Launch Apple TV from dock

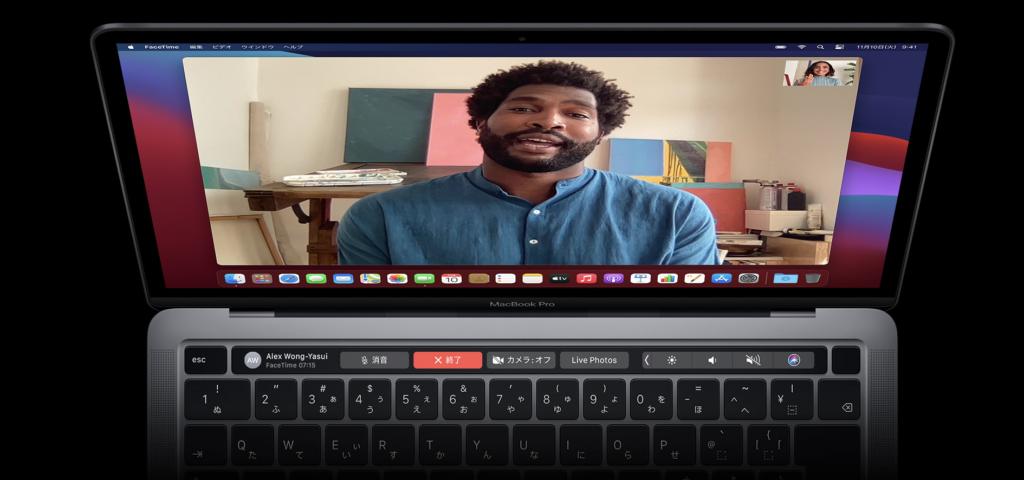(x=560, y=278)
